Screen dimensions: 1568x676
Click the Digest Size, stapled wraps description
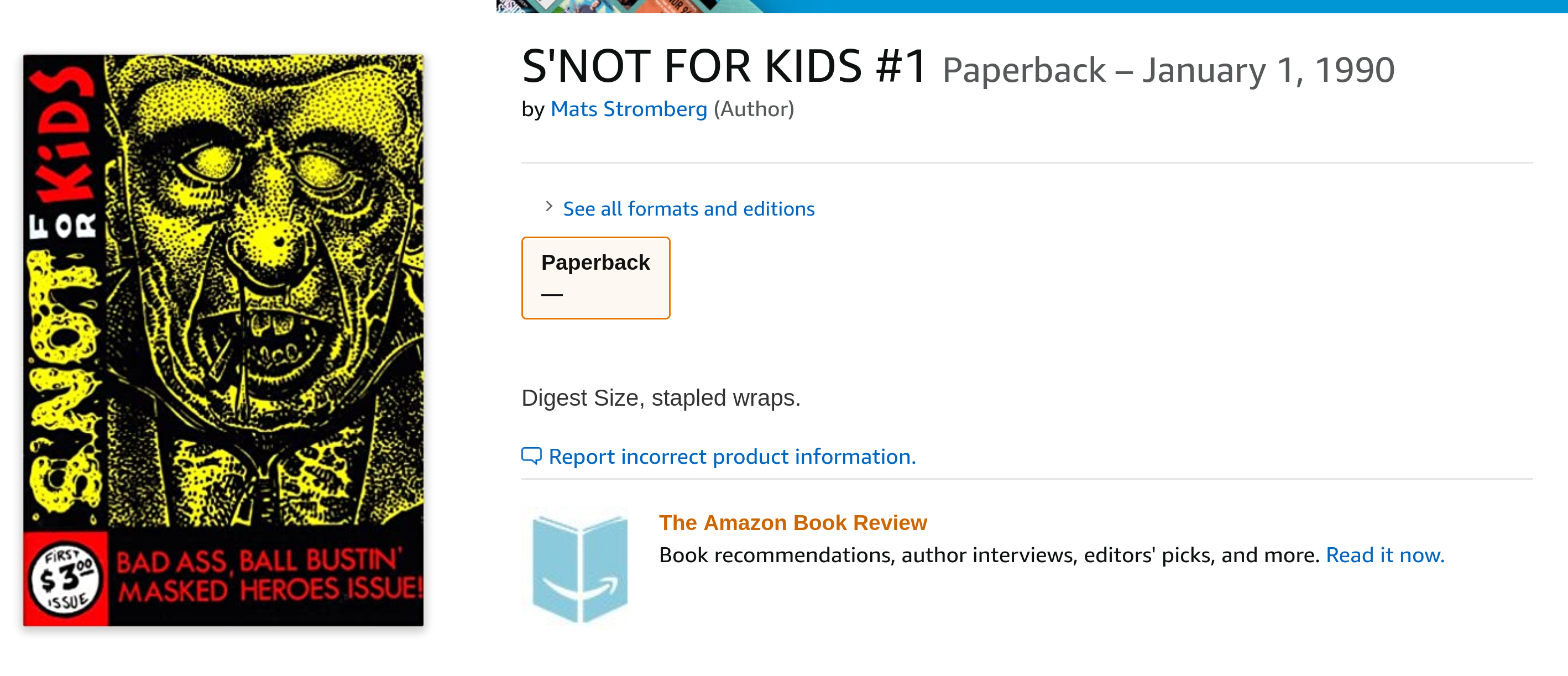(x=661, y=398)
